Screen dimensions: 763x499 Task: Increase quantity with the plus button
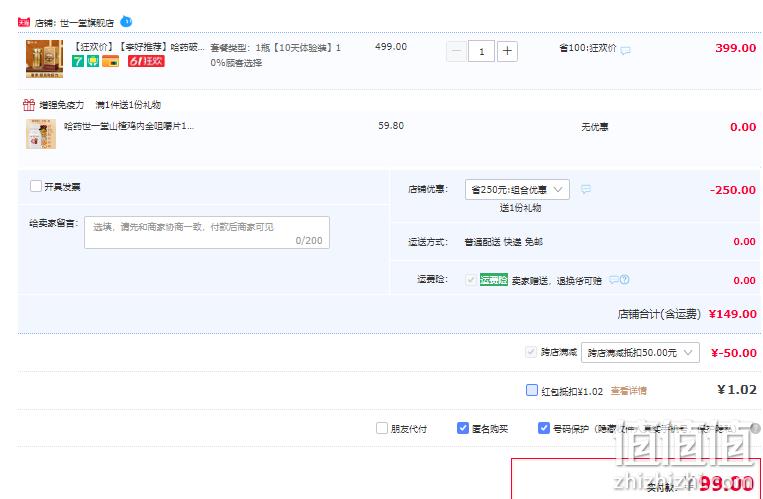(x=507, y=51)
